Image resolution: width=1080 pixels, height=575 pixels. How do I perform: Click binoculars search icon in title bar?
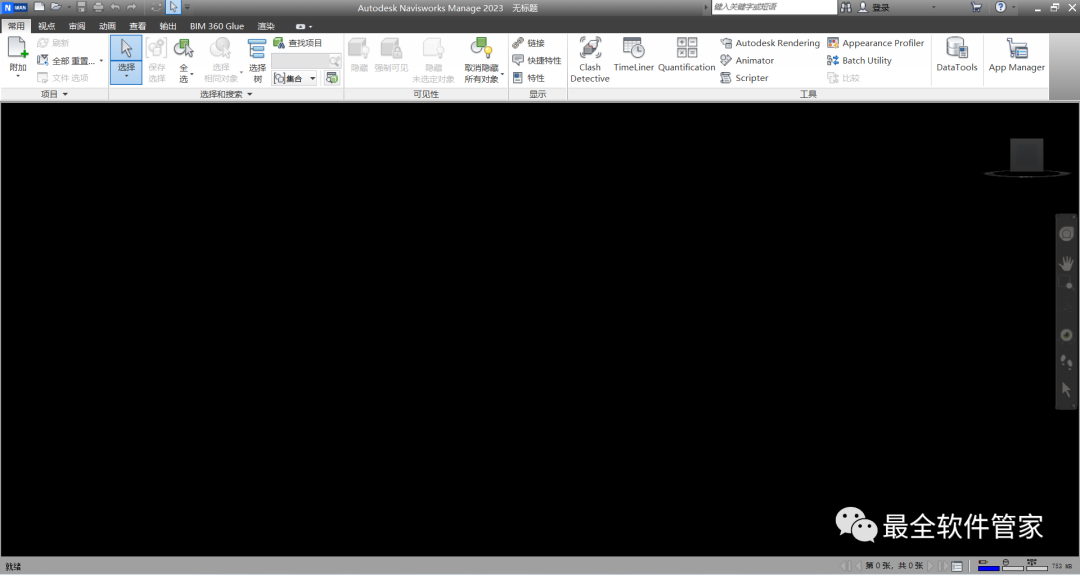tap(846, 7)
